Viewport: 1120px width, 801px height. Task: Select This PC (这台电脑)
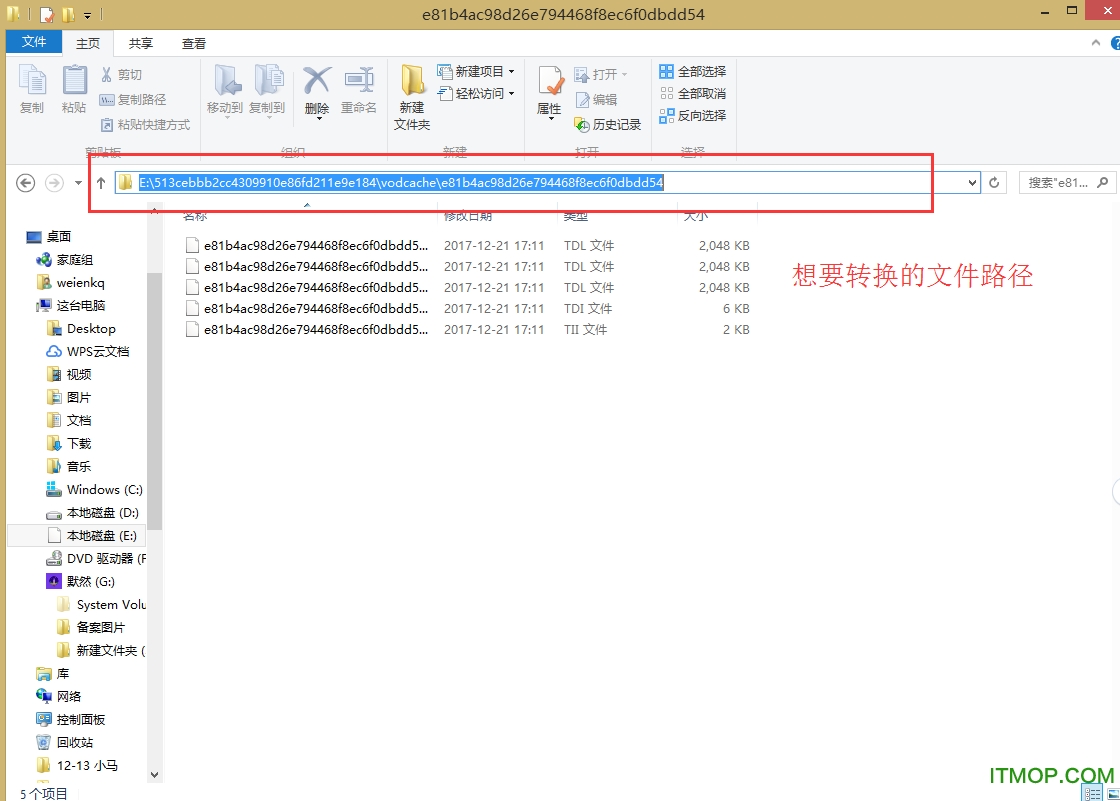[x=70, y=305]
